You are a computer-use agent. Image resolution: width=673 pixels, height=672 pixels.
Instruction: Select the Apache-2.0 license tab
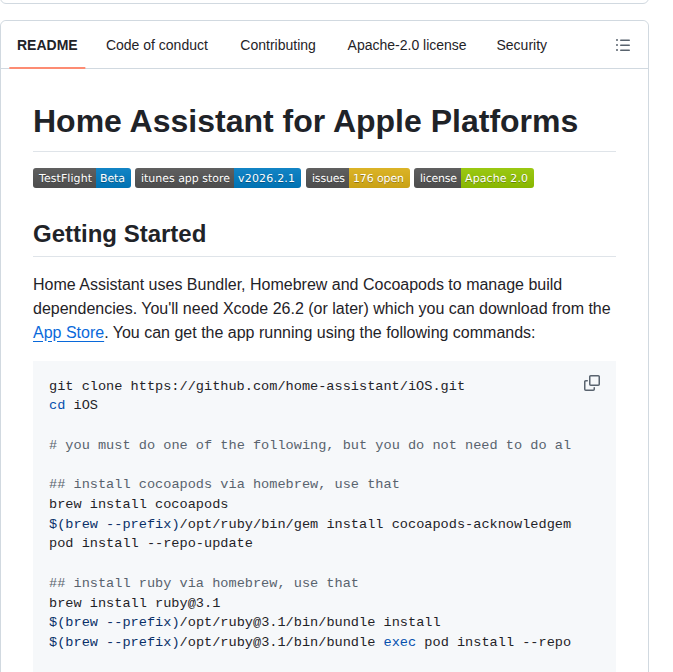[x=406, y=45]
